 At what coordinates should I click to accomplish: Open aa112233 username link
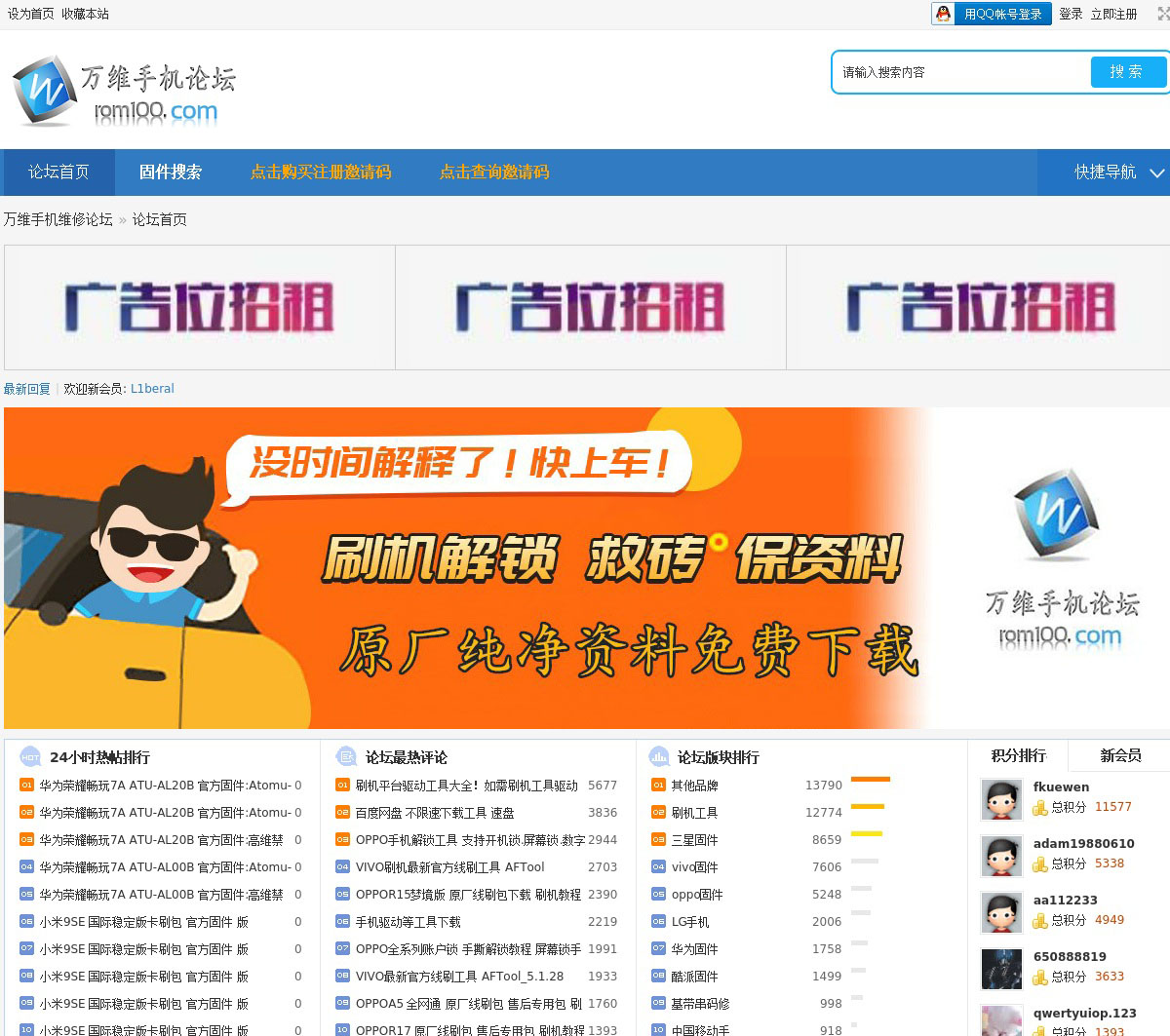(x=1066, y=901)
